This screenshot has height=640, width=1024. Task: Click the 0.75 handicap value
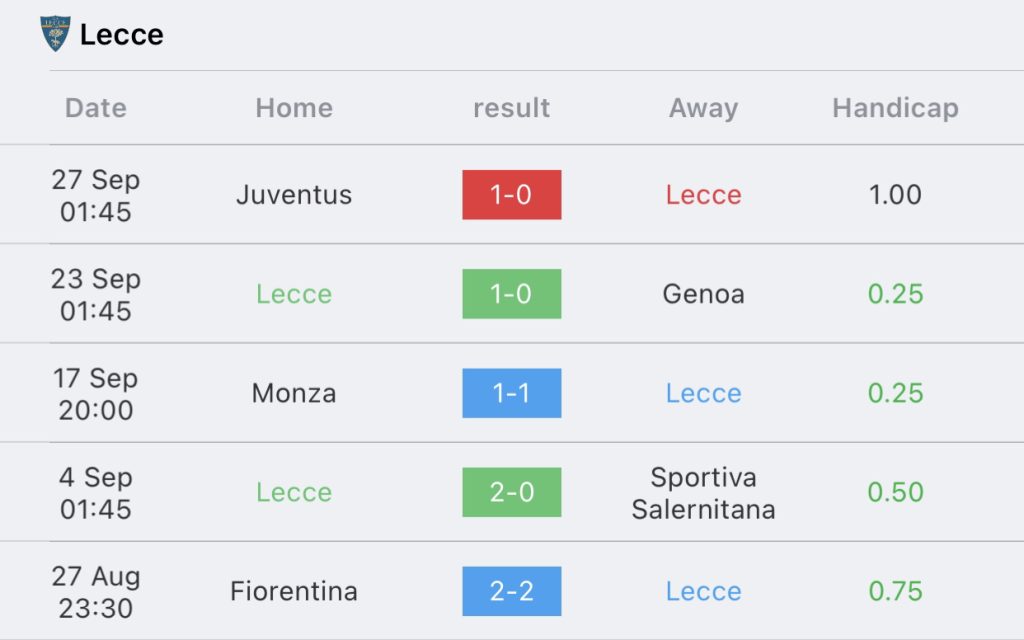point(895,591)
